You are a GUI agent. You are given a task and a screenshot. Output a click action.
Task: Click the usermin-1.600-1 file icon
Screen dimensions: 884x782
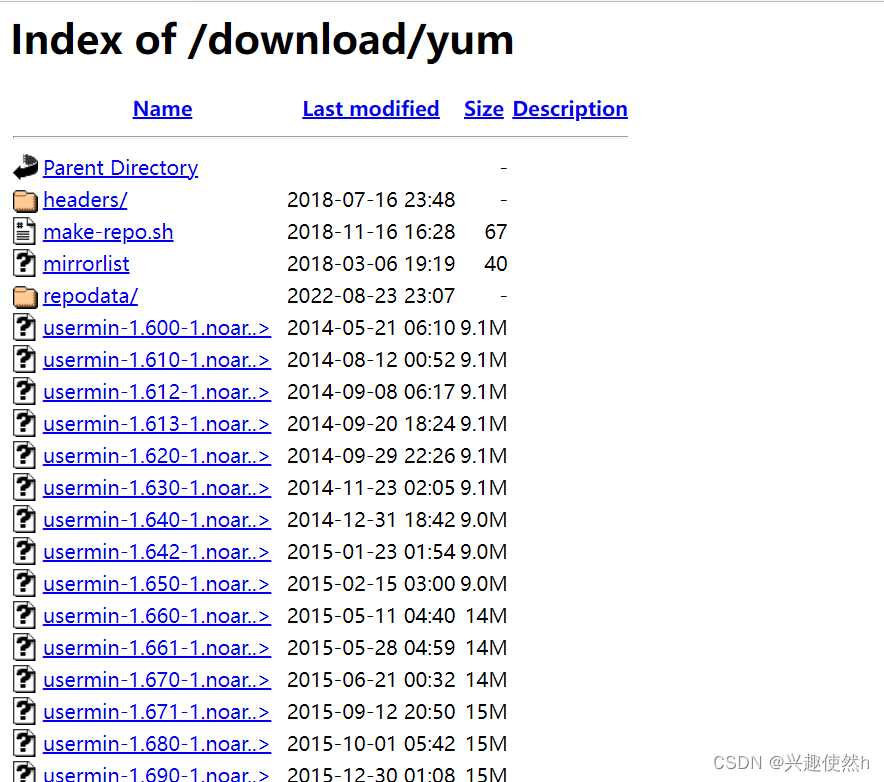pos(24,328)
